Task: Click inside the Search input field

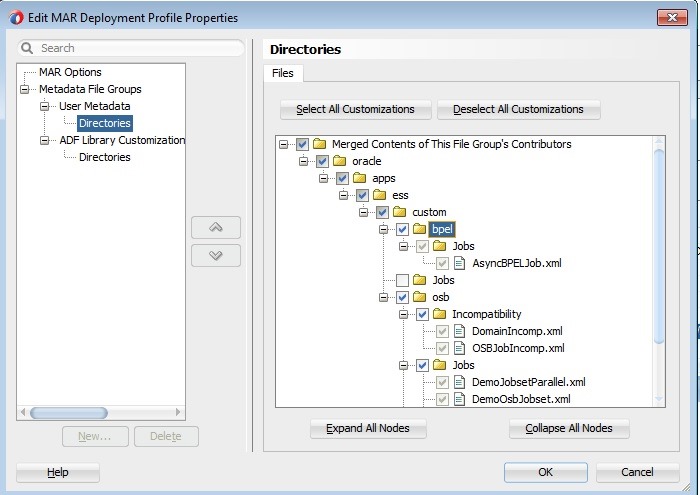Action: [138, 48]
